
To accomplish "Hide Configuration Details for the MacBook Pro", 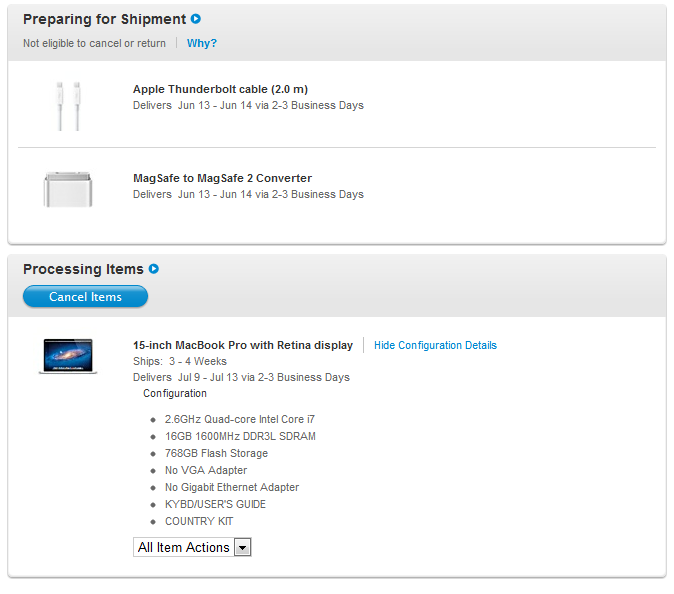I will point(435,345).
